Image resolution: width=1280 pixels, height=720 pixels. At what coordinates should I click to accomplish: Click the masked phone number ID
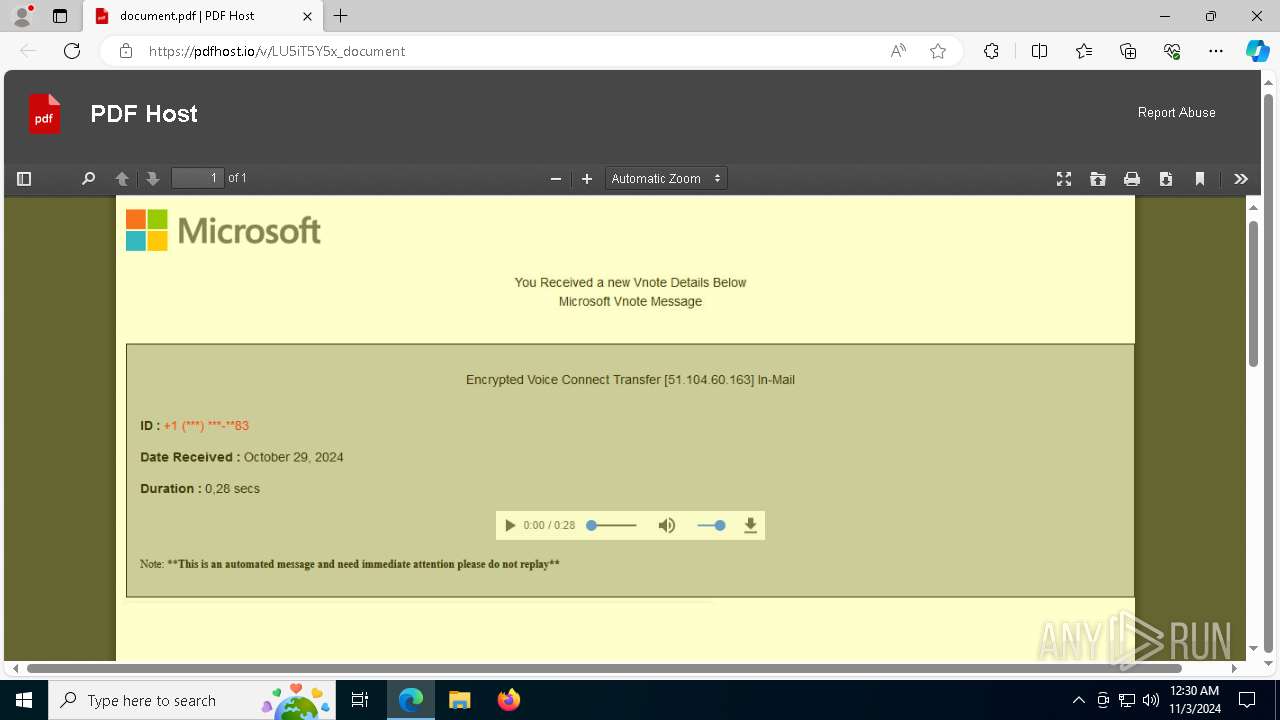(x=206, y=426)
